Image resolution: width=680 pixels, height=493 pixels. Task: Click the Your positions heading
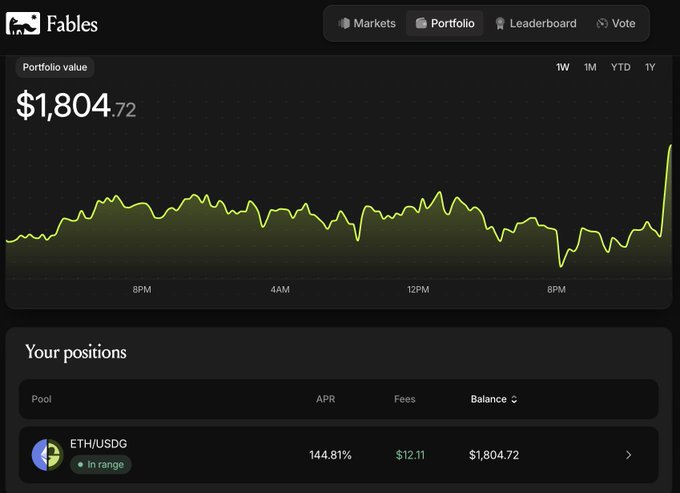point(76,352)
